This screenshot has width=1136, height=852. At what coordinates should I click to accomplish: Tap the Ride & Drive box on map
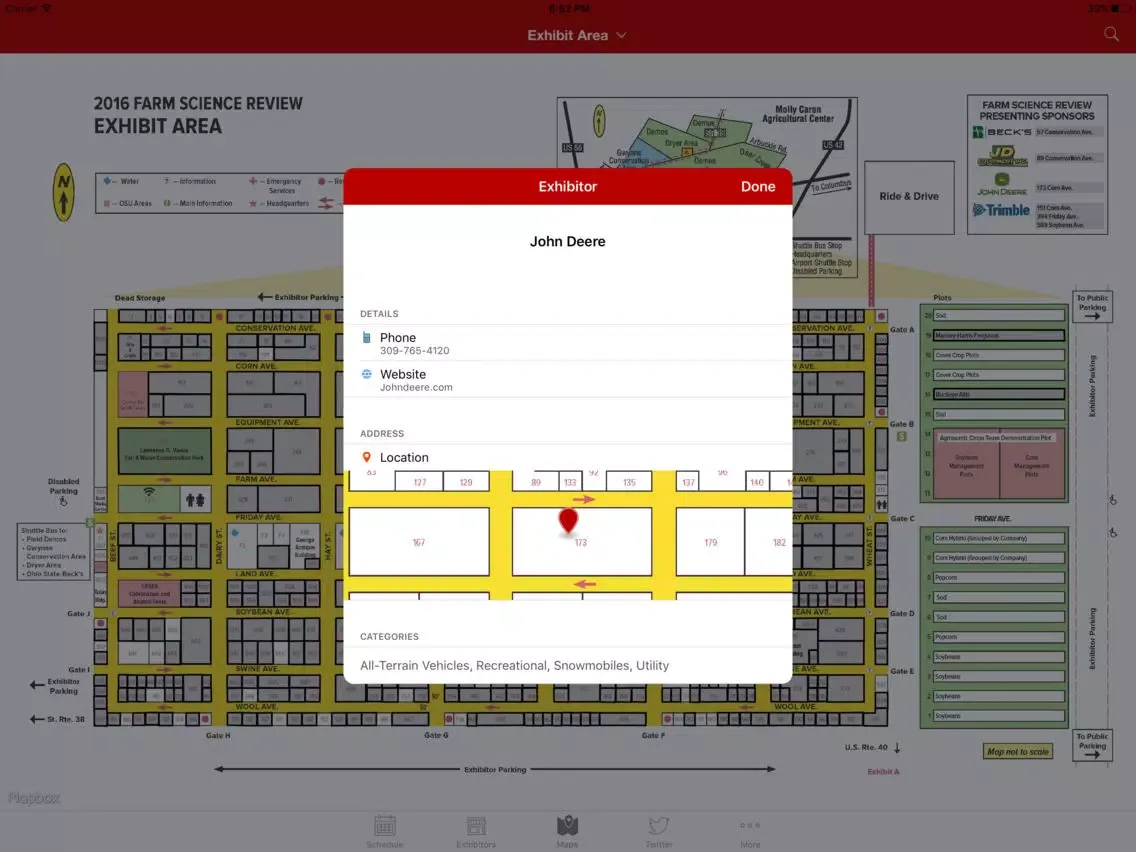click(x=909, y=196)
